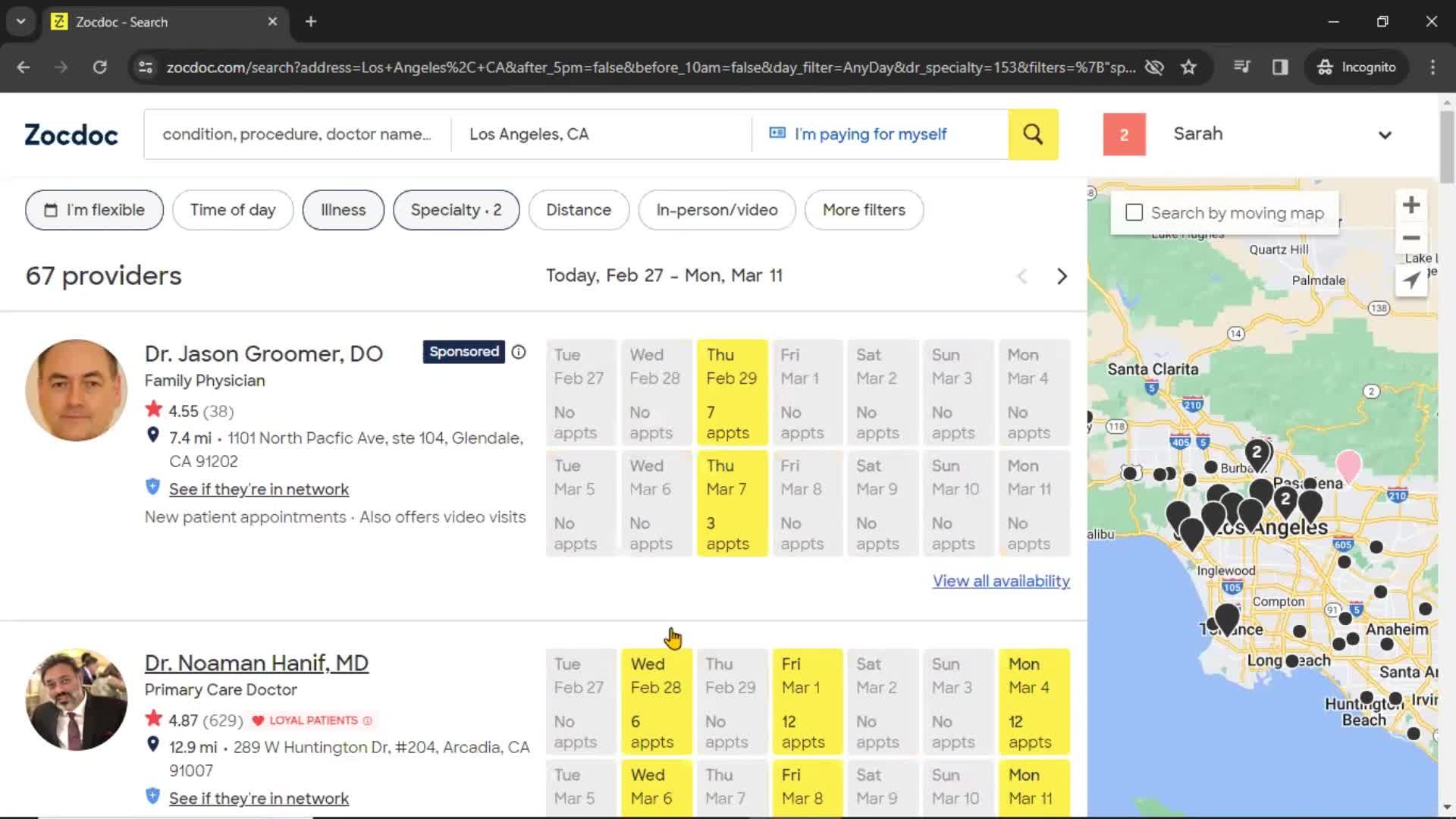Open Chrome three-dot menu
The image size is (1456, 819).
[x=1432, y=67]
